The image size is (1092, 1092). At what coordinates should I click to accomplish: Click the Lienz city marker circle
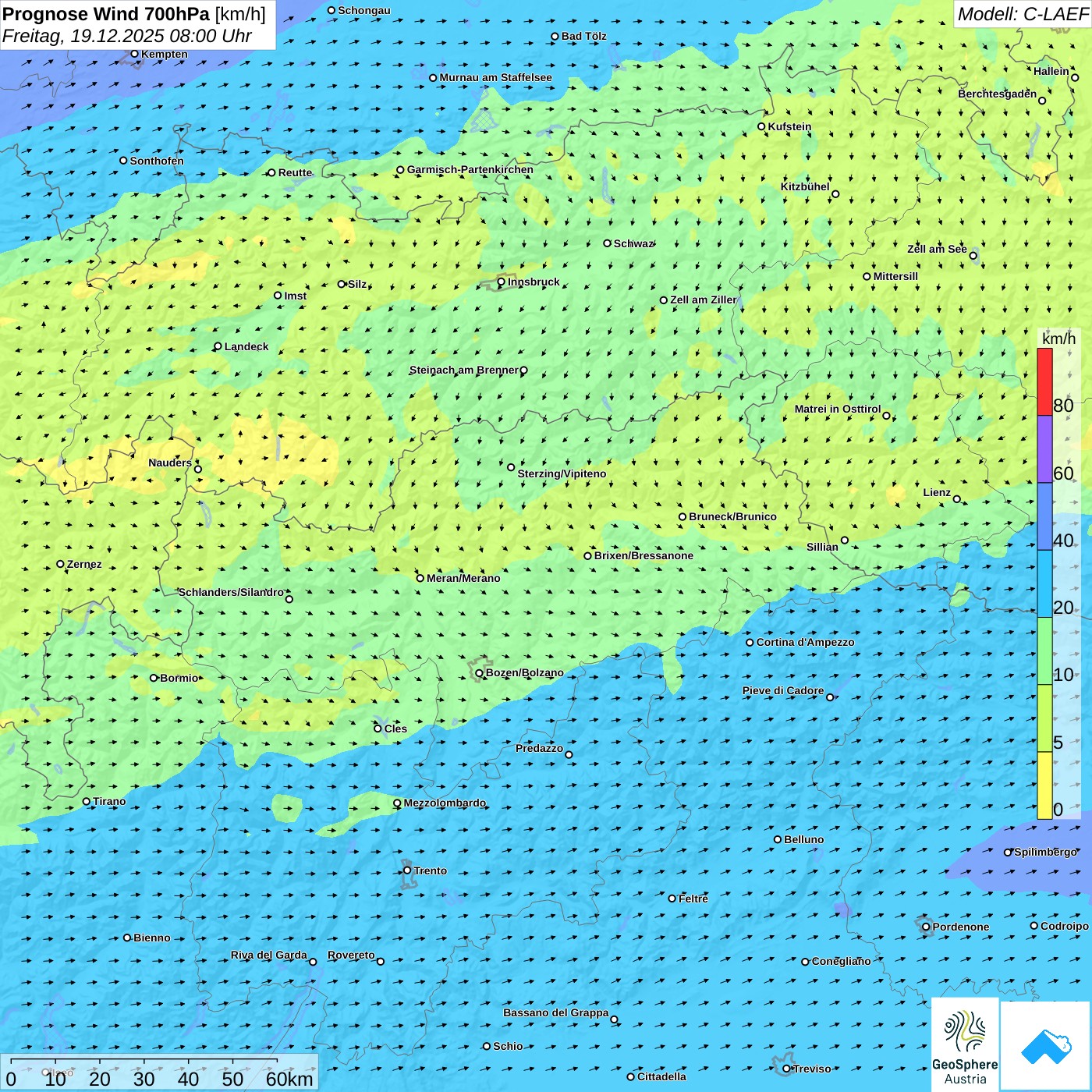click(x=957, y=499)
